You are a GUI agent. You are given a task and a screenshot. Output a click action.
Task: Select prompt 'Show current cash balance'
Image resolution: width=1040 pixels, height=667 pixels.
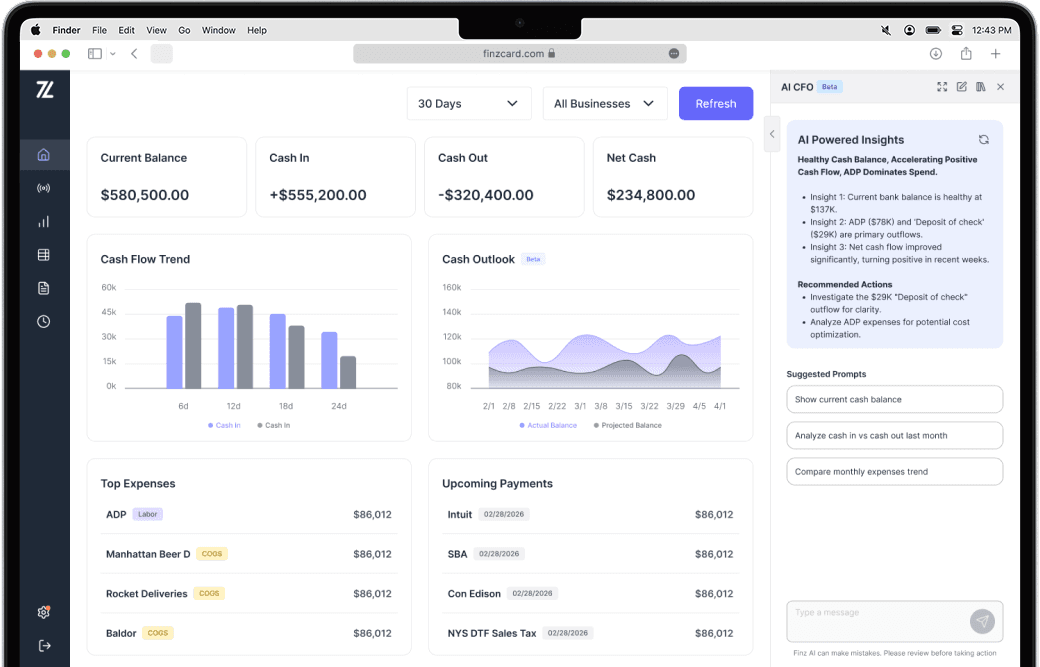click(894, 399)
